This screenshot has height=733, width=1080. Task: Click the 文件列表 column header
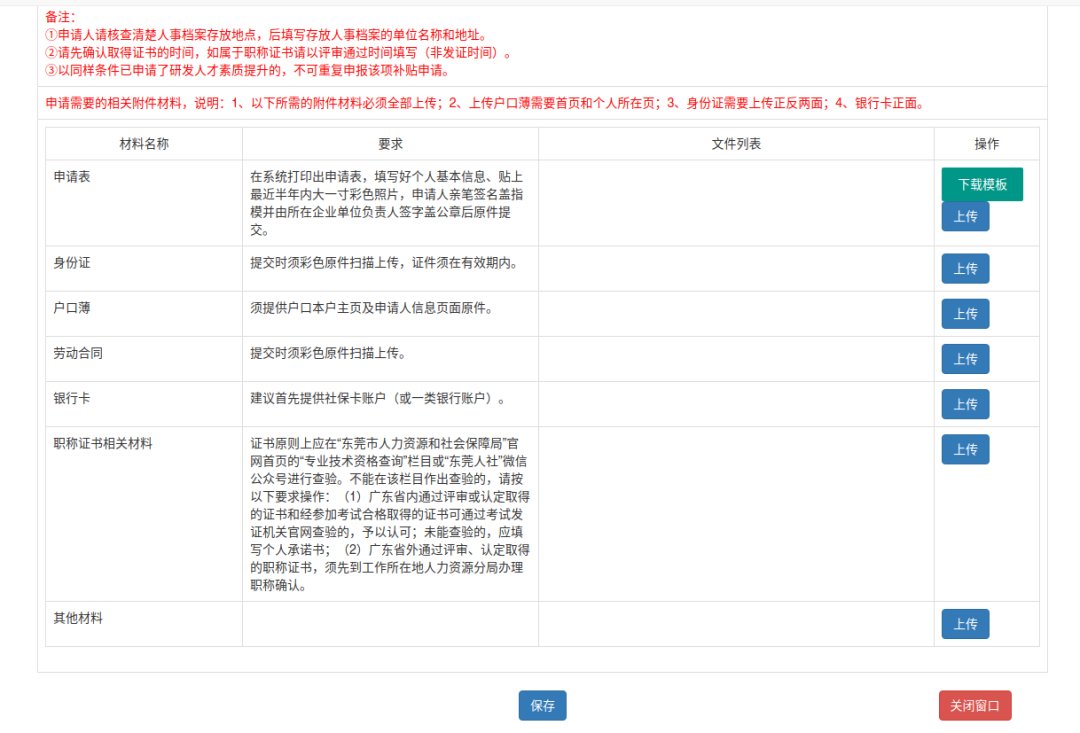736,144
